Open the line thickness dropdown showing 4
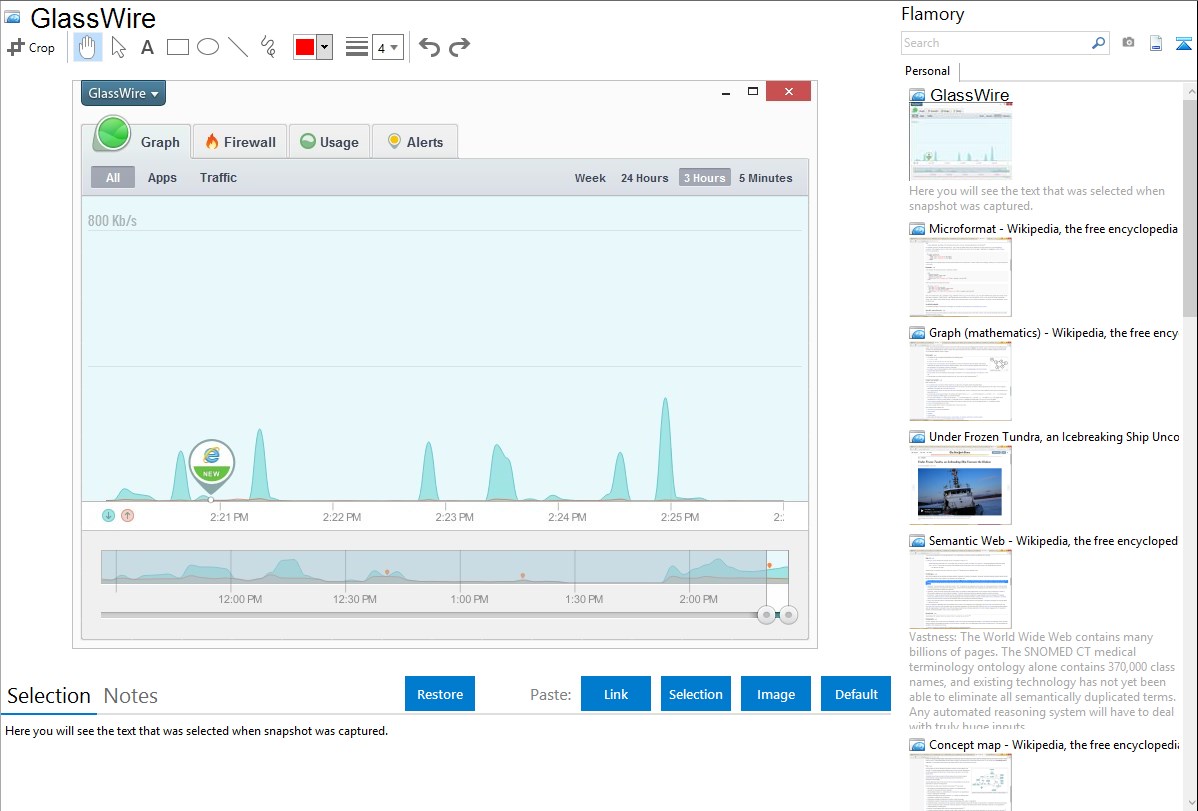 click(387, 47)
